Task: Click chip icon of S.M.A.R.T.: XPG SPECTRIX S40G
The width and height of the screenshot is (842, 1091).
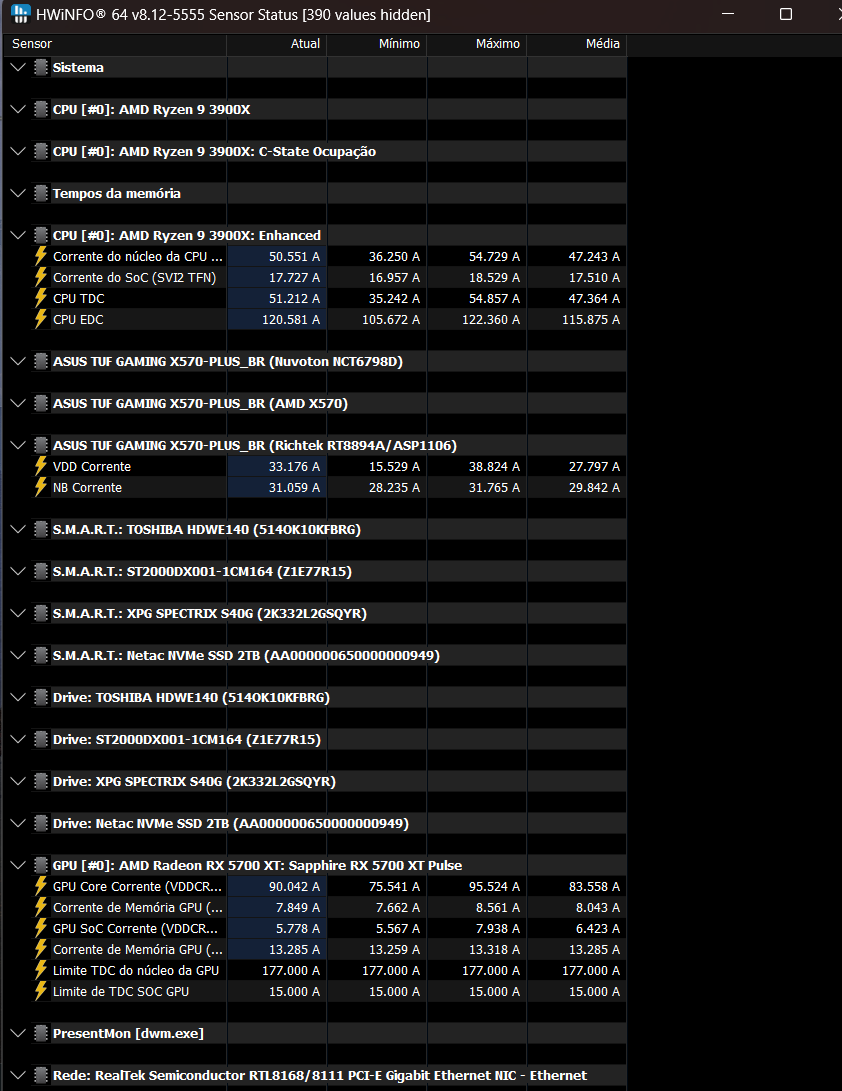Action: pyautogui.click(x=41, y=613)
